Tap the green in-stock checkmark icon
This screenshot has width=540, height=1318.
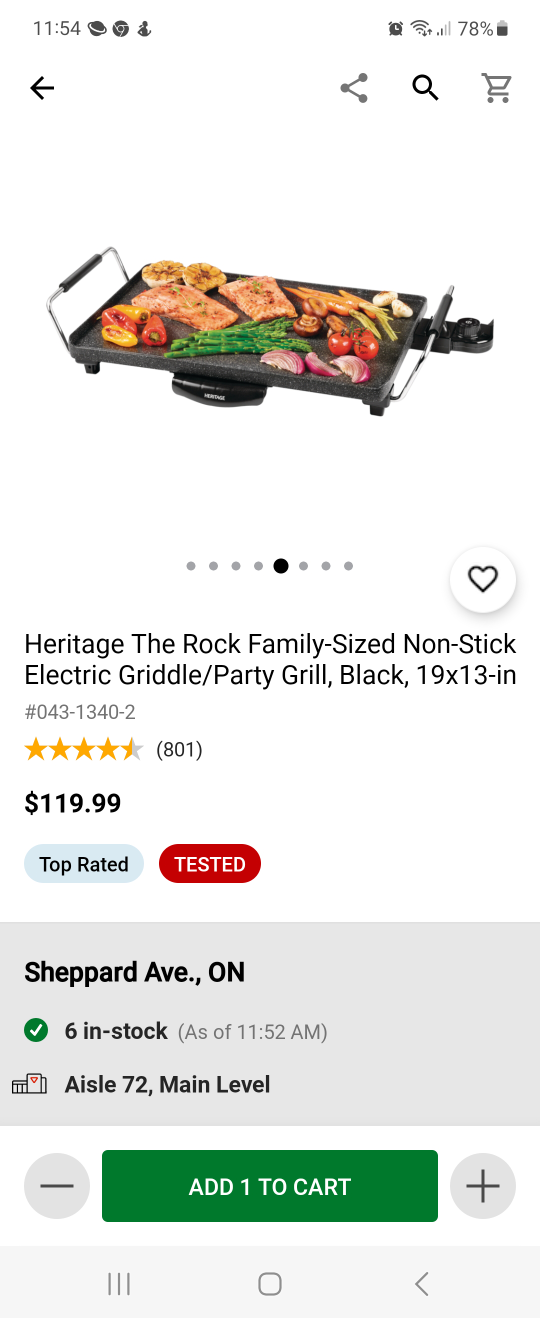click(x=36, y=1030)
